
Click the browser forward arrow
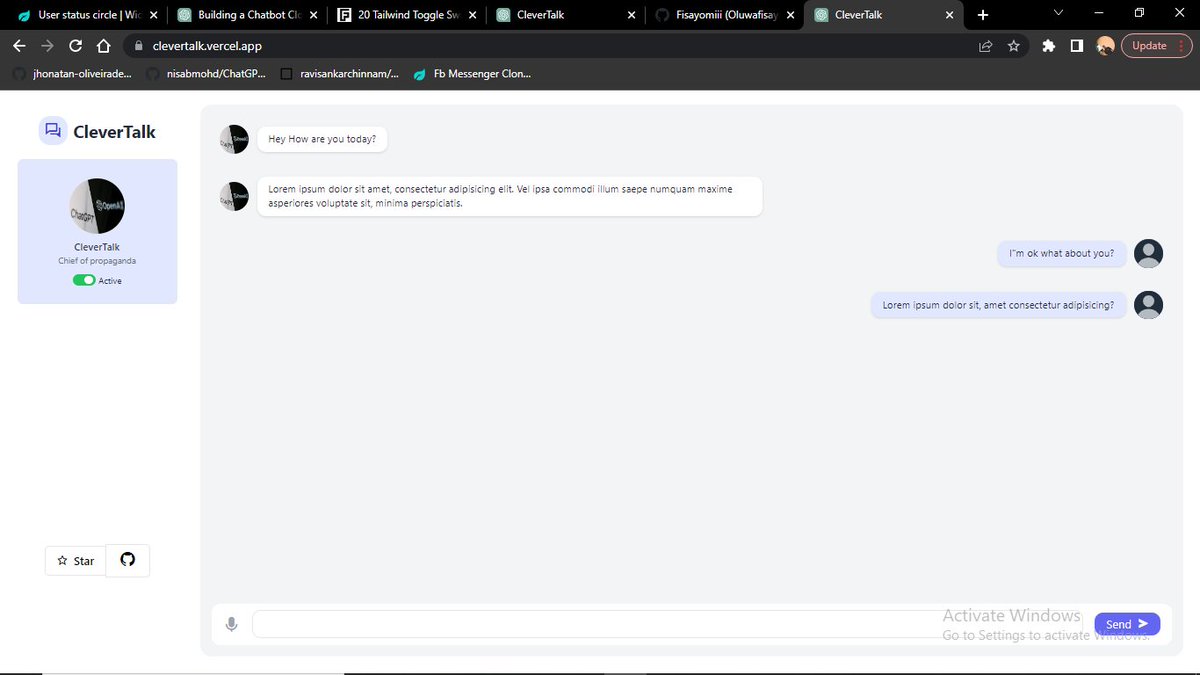click(47, 46)
